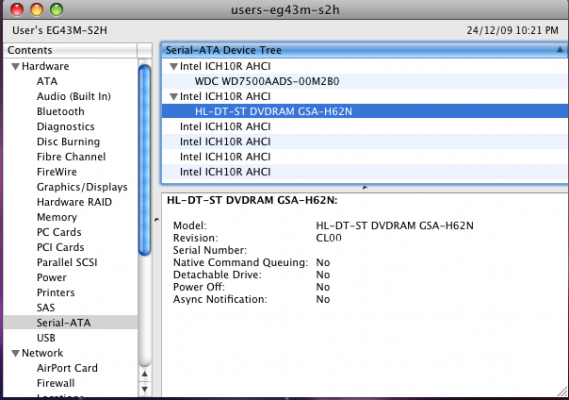Close the window with the red button
569x400 pixels.
[17, 9]
